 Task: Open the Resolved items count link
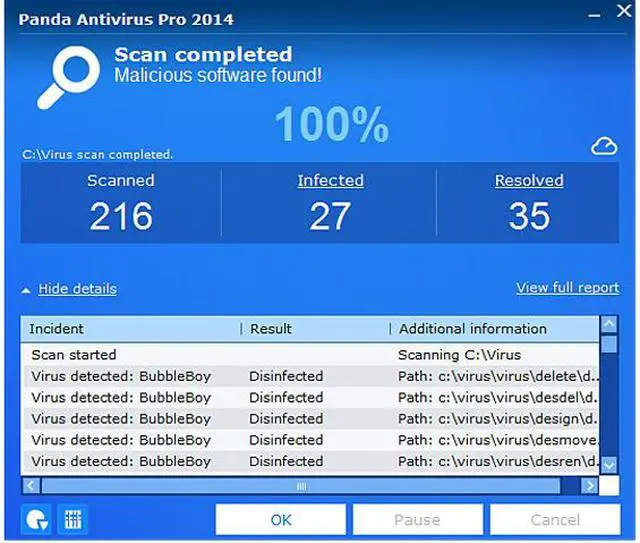pos(529,181)
